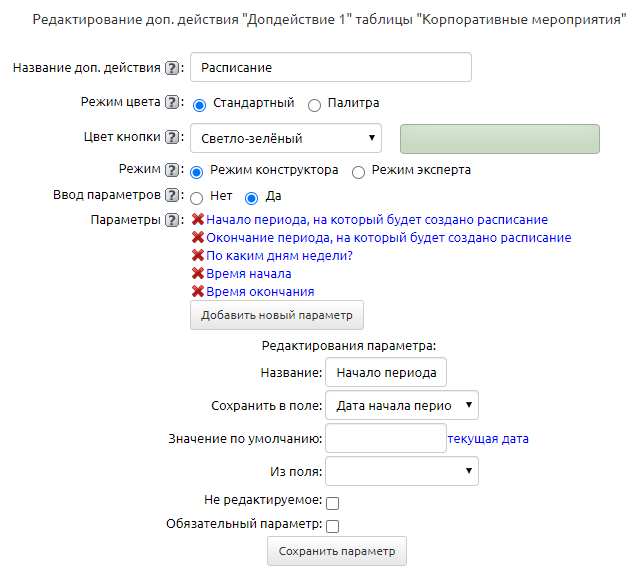Delete the 'Время окончания' parameter with red X

pyautogui.click(x=197, y=292)
